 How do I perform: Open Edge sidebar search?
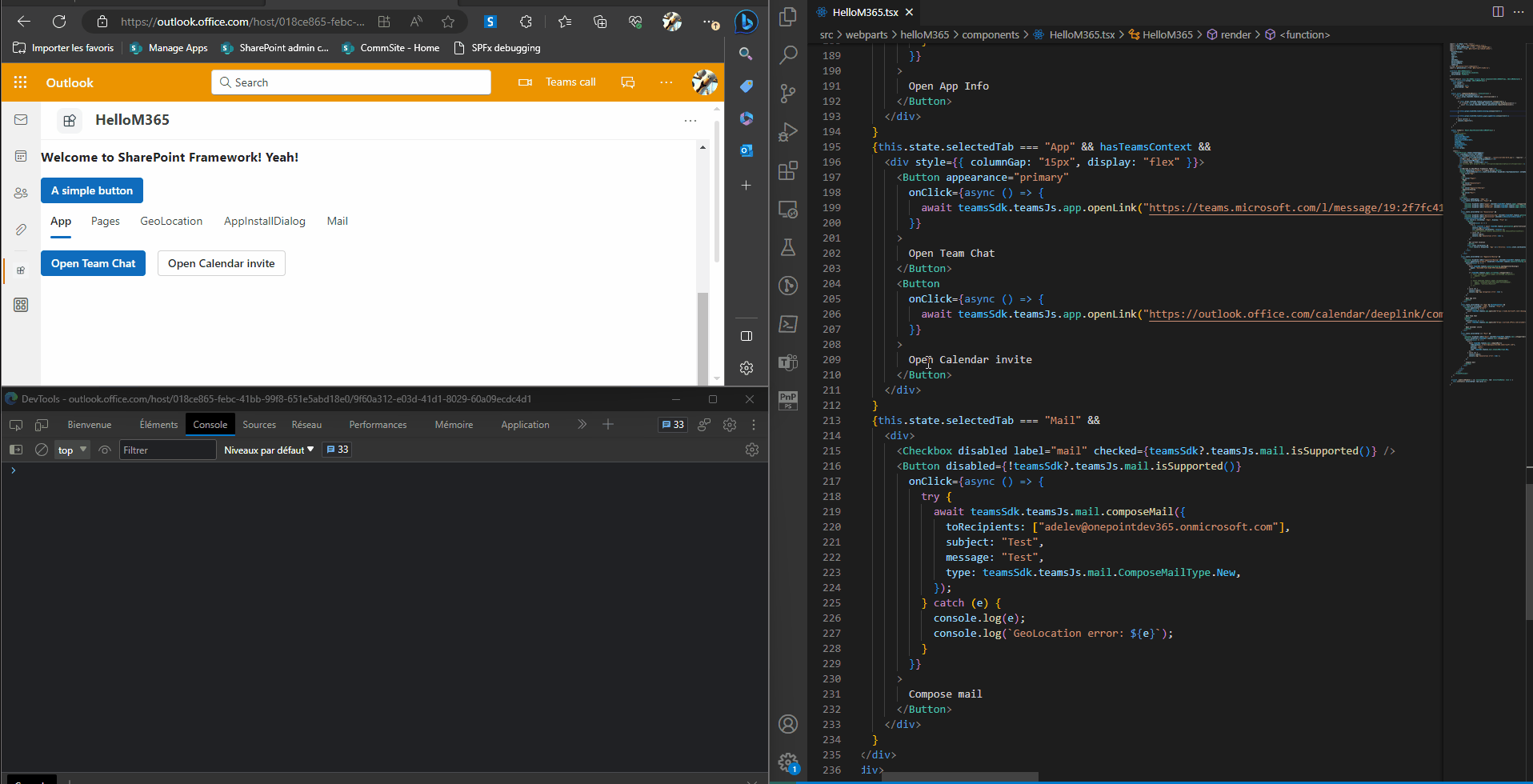pyautogui.click(x=746, y=54)
